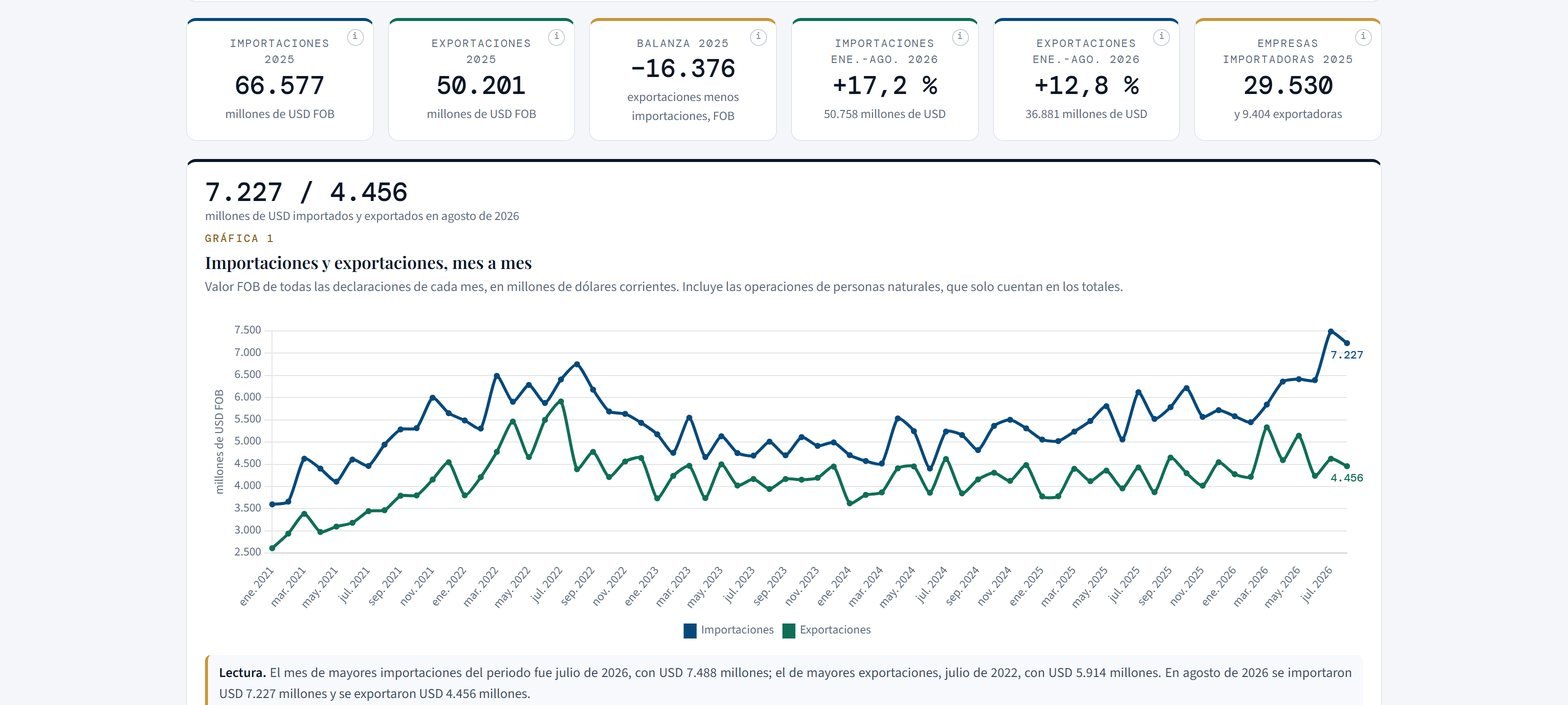Click info icon on Importaciones ene.-ago. 2026 card
The width and height of the screenshot is (1568, 705).
click(x=960, y=37)
